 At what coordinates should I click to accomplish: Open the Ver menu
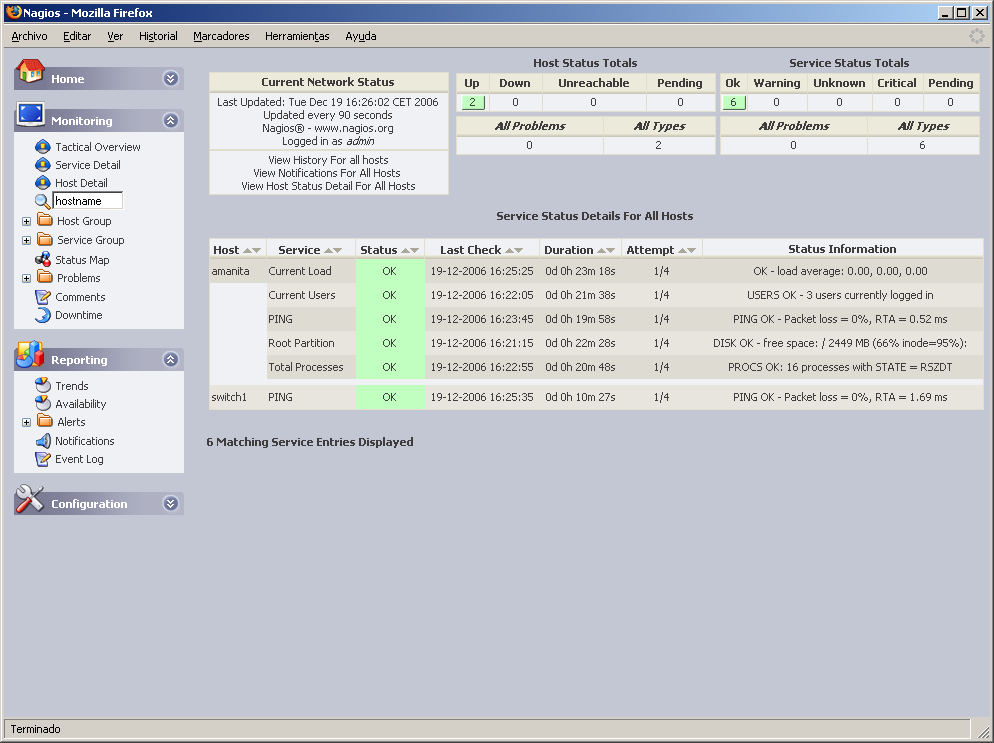pyautogui.click(x=115, y=36)
